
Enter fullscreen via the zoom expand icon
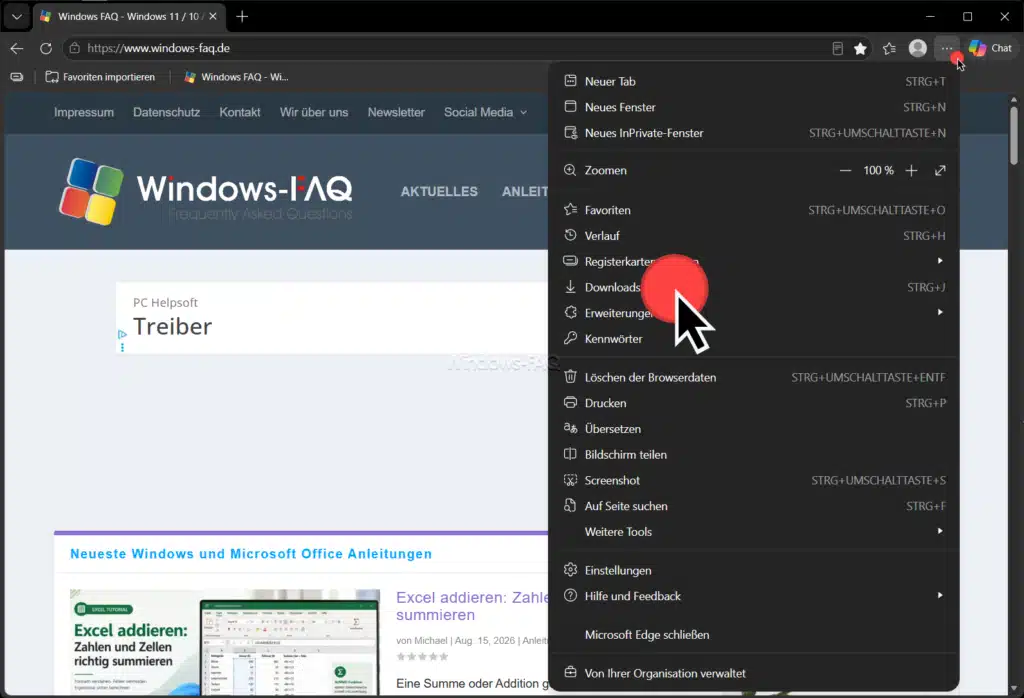940,170
